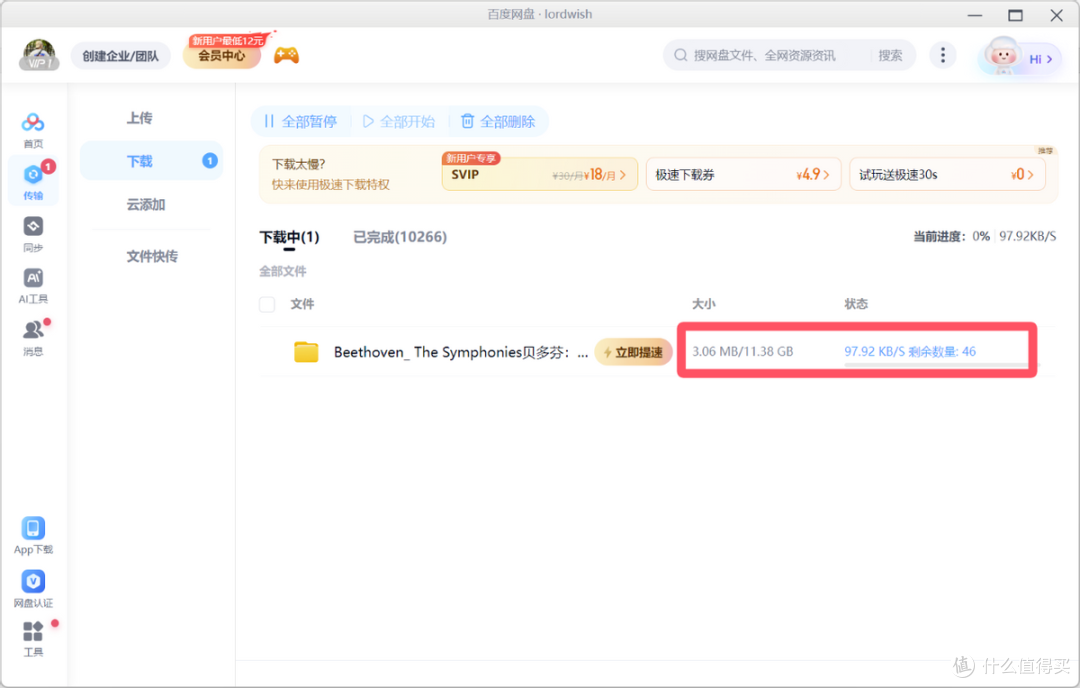Open the SVIP ¥18/月 offer
The height and width of the screenshot is (688, 1080).
(539, 175)
